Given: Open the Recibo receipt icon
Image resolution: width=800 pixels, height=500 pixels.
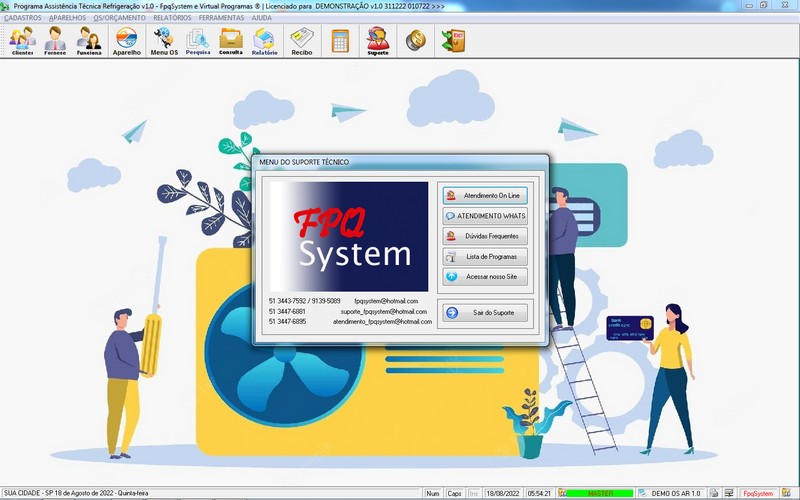Looking at the screenshot, I should point(302,41).
